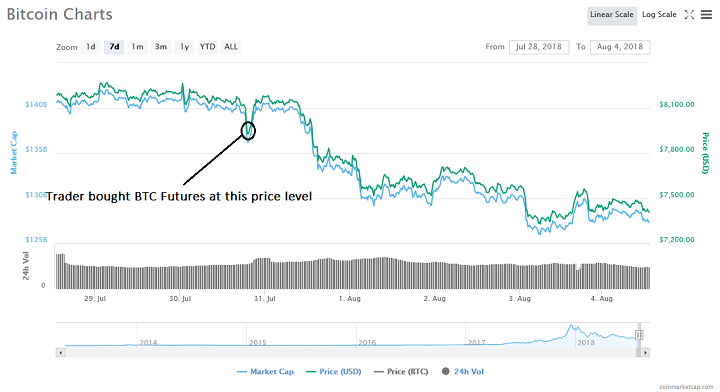This screenshot has width=720, height=392.
Task: Select the 7d zoom range
Action: tap(114, 47)
